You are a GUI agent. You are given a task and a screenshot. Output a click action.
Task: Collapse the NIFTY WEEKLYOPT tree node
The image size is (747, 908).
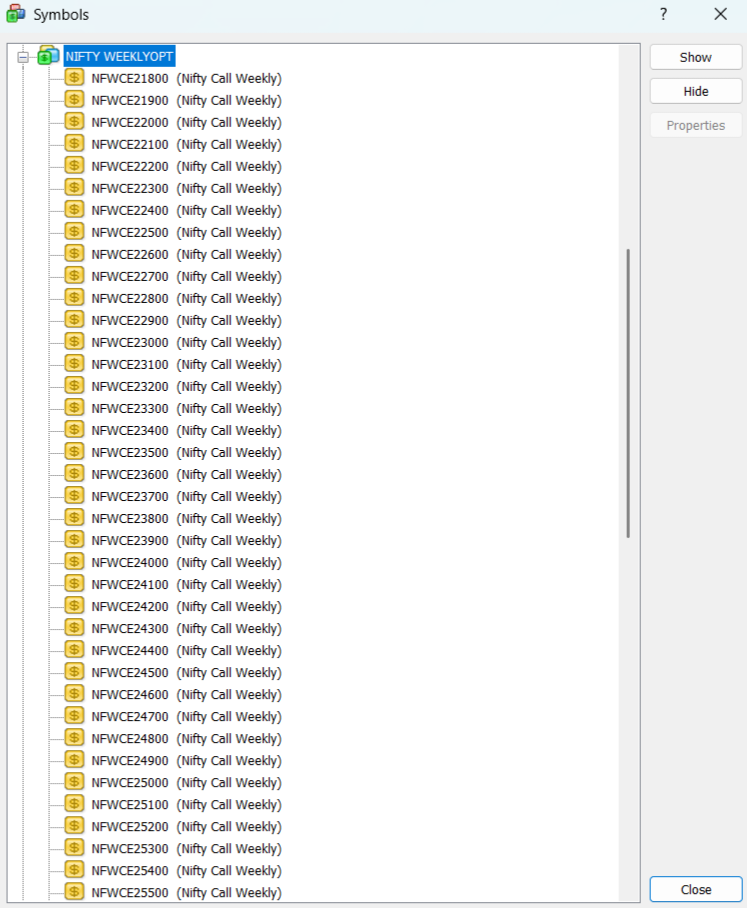coord(23,57)
